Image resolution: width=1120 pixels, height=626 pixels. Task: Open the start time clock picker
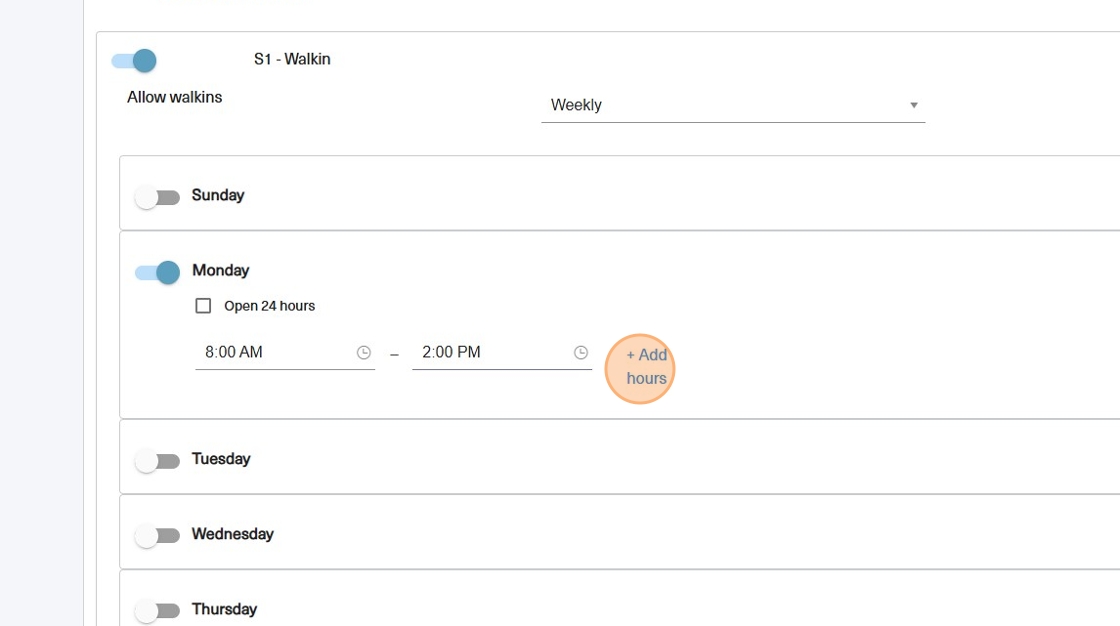click(364, 353)
